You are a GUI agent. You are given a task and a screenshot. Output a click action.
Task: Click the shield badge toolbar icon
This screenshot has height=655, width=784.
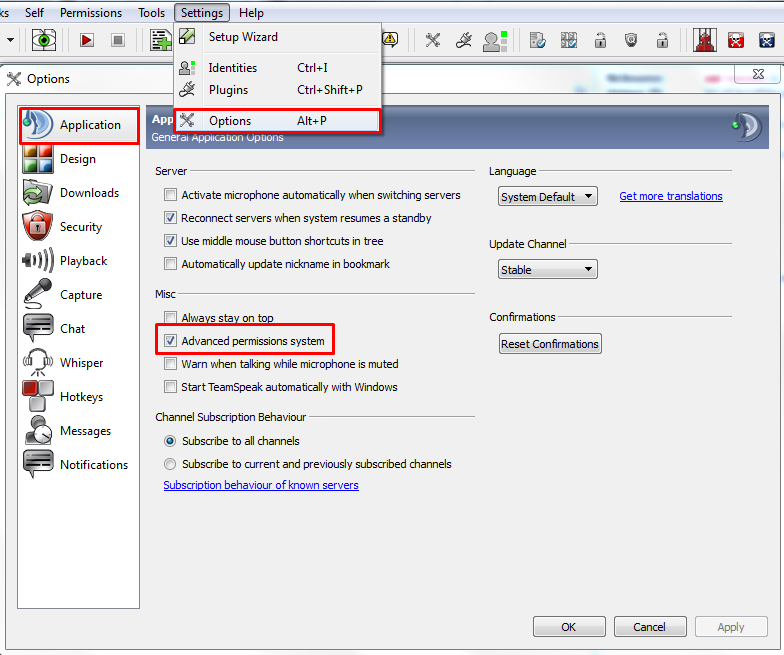click(x=632, y=40)
